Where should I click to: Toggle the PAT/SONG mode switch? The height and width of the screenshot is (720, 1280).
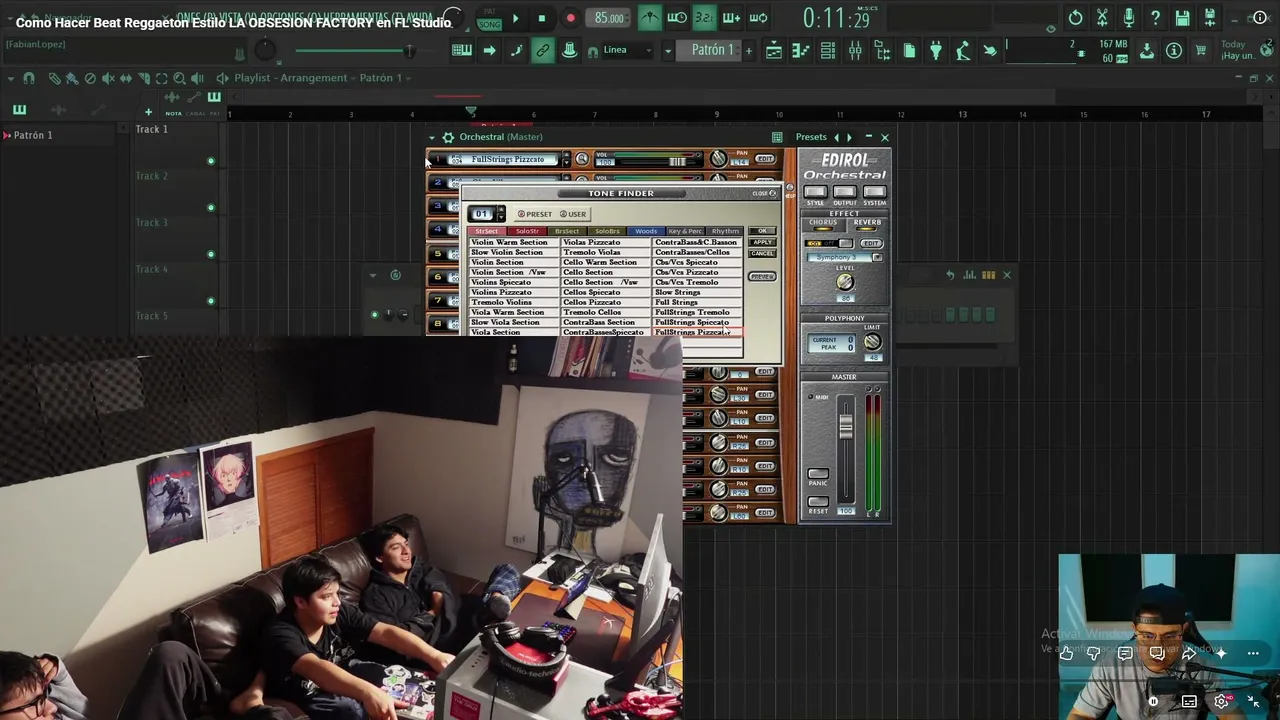tap(489, 17)
